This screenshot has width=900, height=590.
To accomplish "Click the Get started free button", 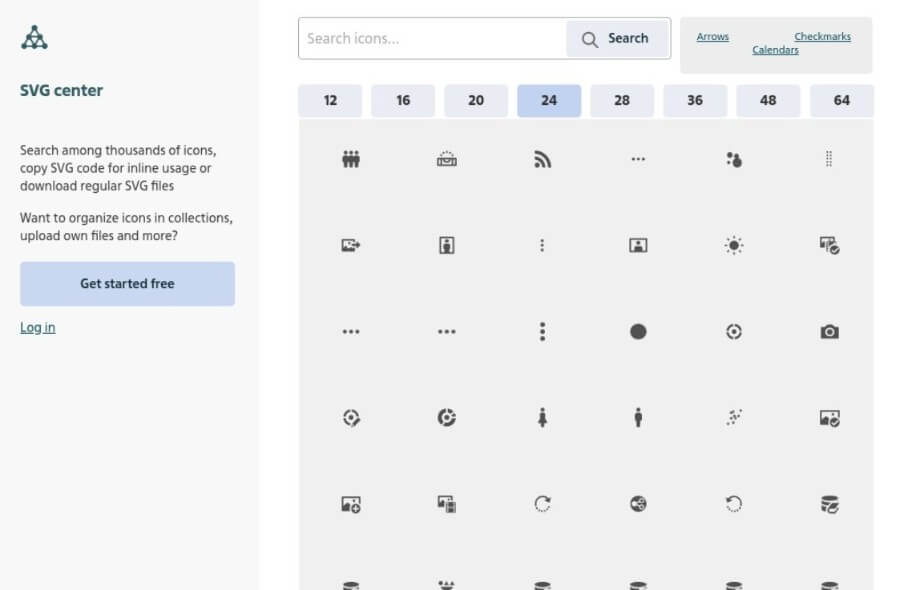I will [x=127, y=284].
